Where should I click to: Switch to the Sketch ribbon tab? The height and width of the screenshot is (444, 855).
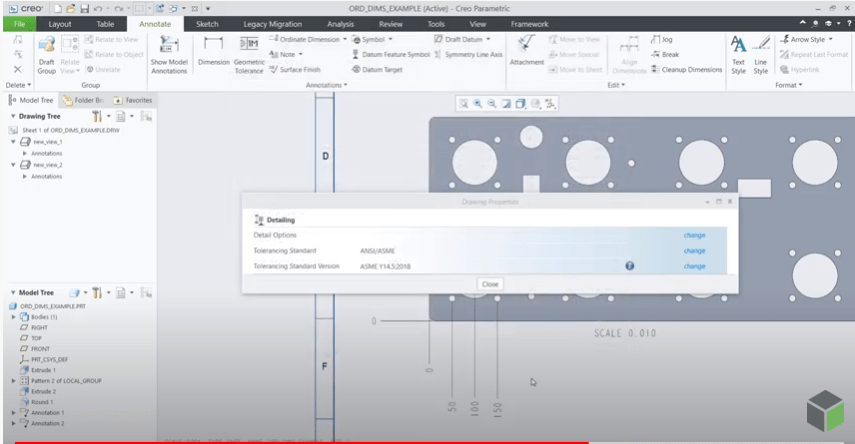(207, 23)
